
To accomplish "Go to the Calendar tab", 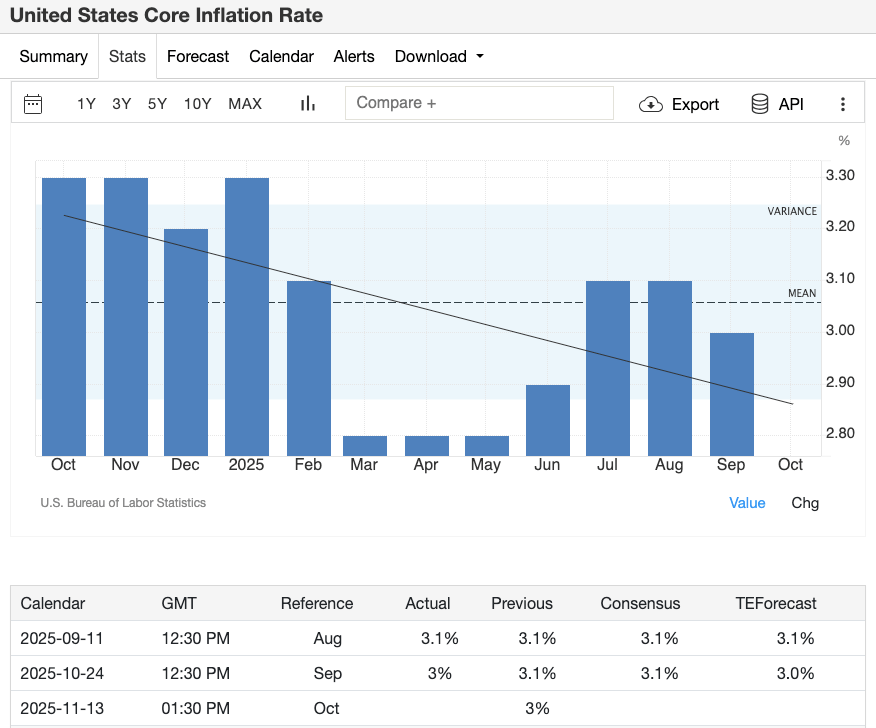I will click(281, 57).
